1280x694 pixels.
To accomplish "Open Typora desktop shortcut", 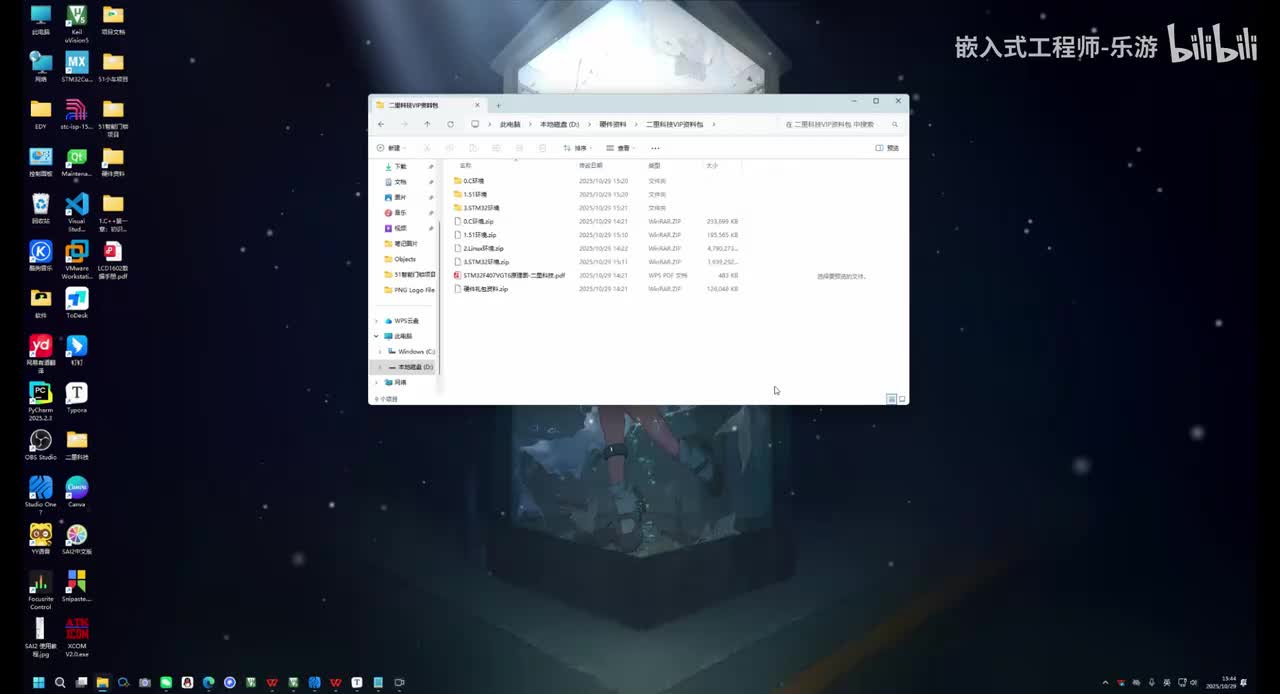I will (x=77, y=397).
